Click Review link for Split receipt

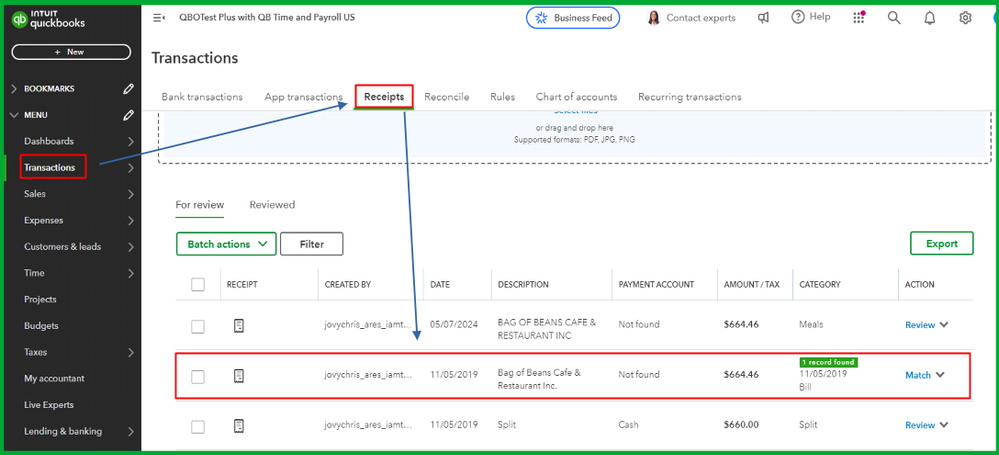pyautogui.click(x=920, y=425)
